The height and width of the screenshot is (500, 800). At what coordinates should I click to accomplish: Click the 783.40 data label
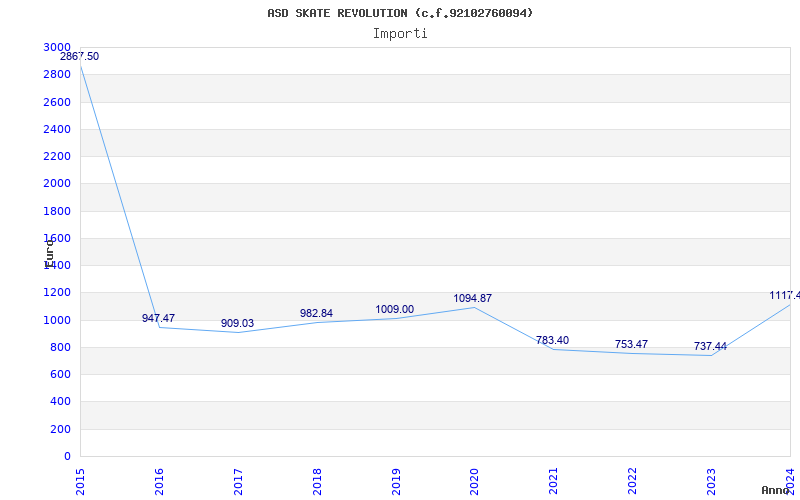pyautogui.click(x=553, y=340)
